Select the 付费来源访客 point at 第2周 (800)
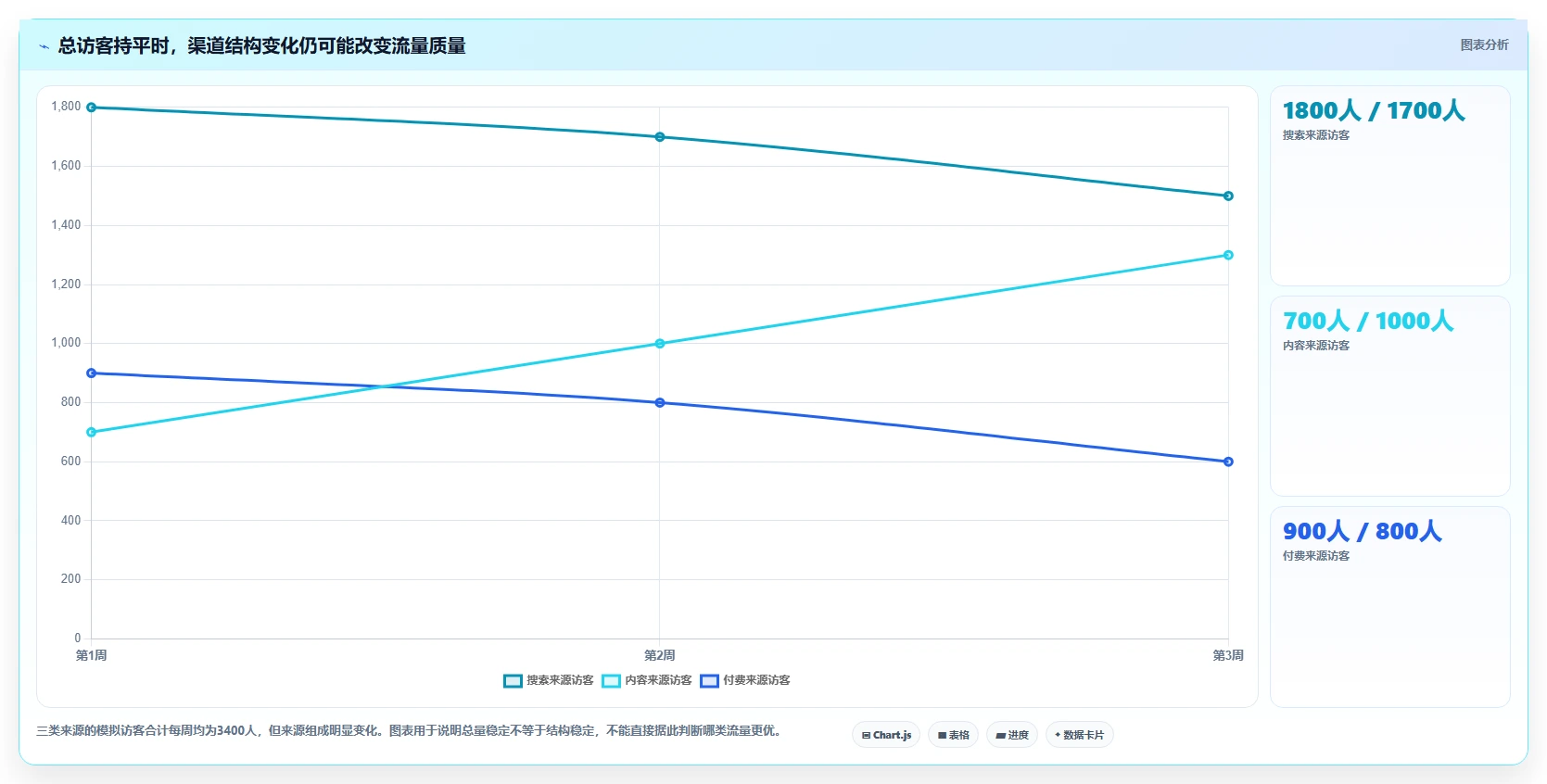 [660, 403]
